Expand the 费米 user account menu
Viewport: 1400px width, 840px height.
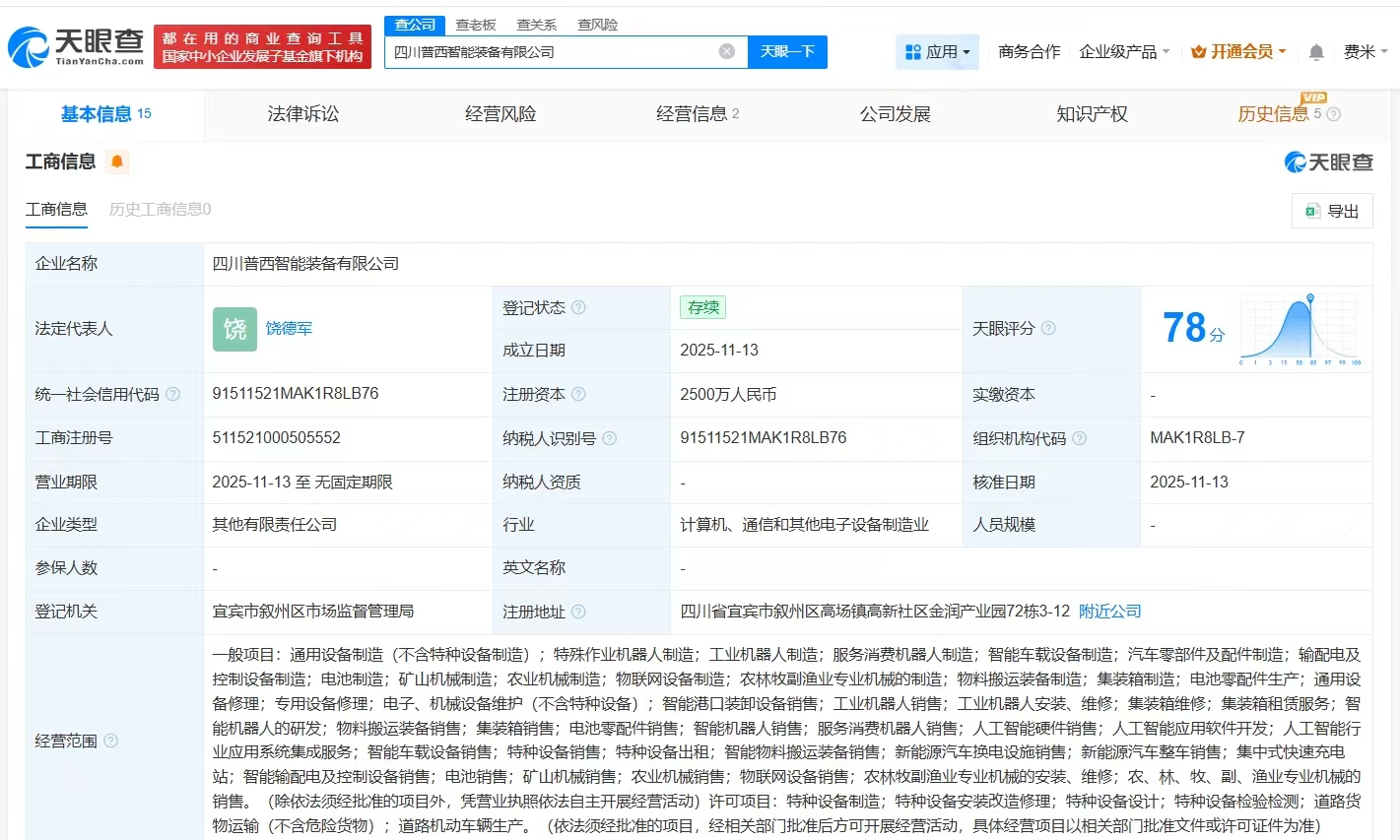(1365, 52)
